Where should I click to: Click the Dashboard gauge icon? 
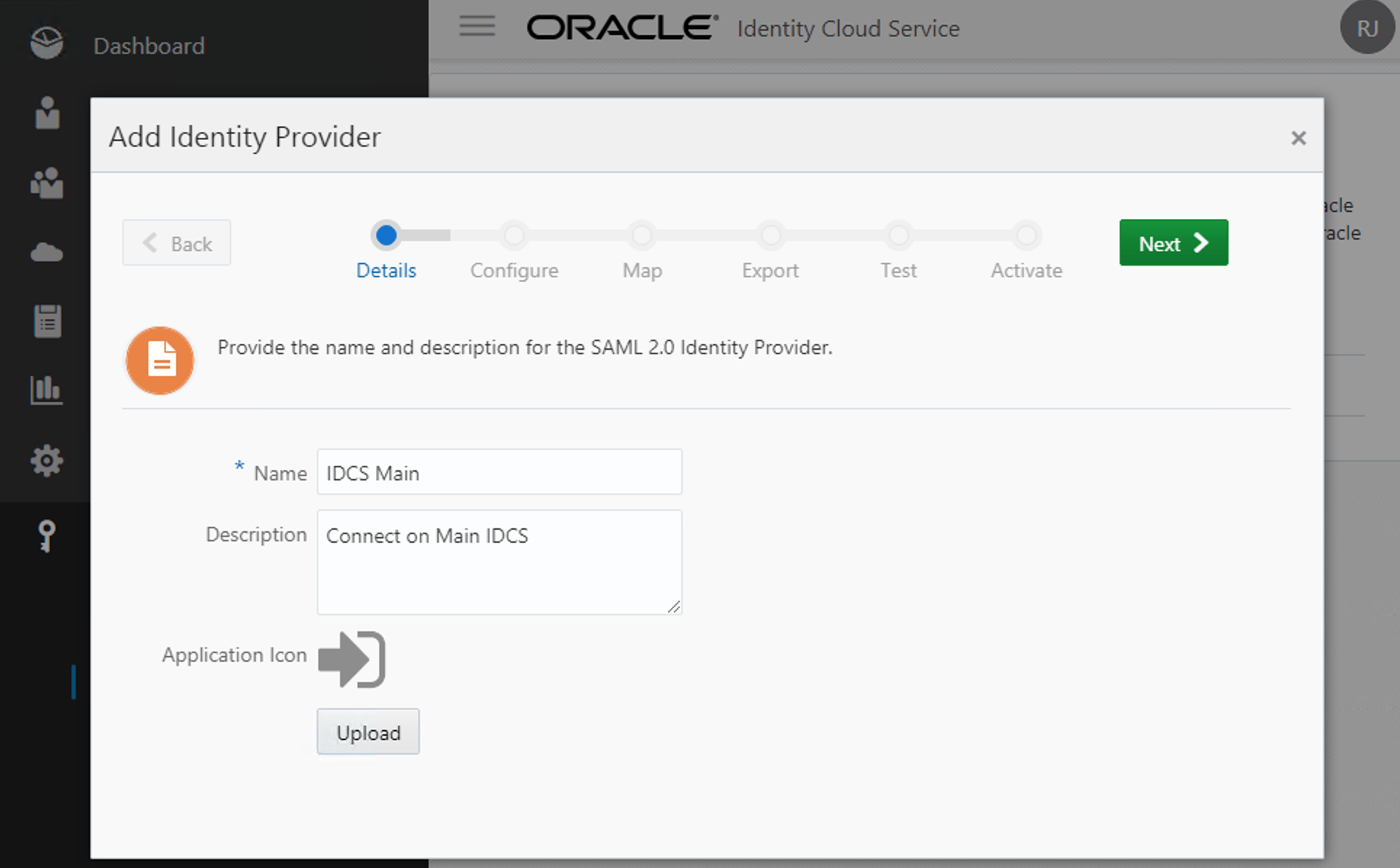click(x=46, y=44)
